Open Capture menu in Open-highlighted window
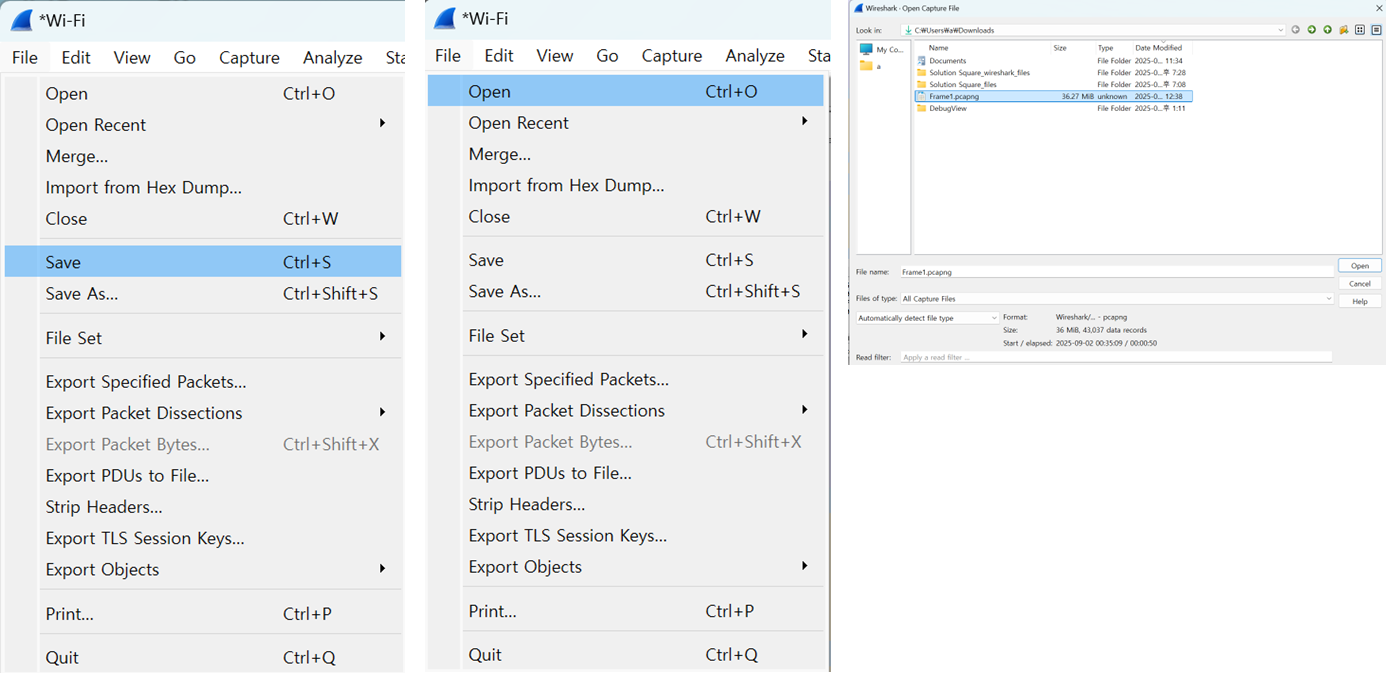 (671, 55)
